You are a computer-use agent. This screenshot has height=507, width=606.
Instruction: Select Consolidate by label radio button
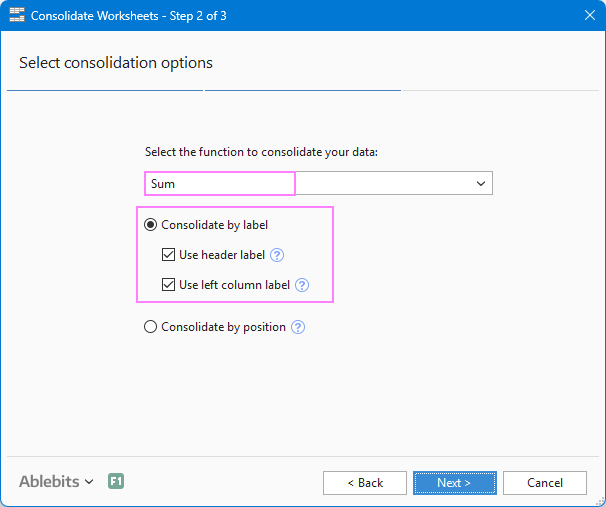(150, 225)
